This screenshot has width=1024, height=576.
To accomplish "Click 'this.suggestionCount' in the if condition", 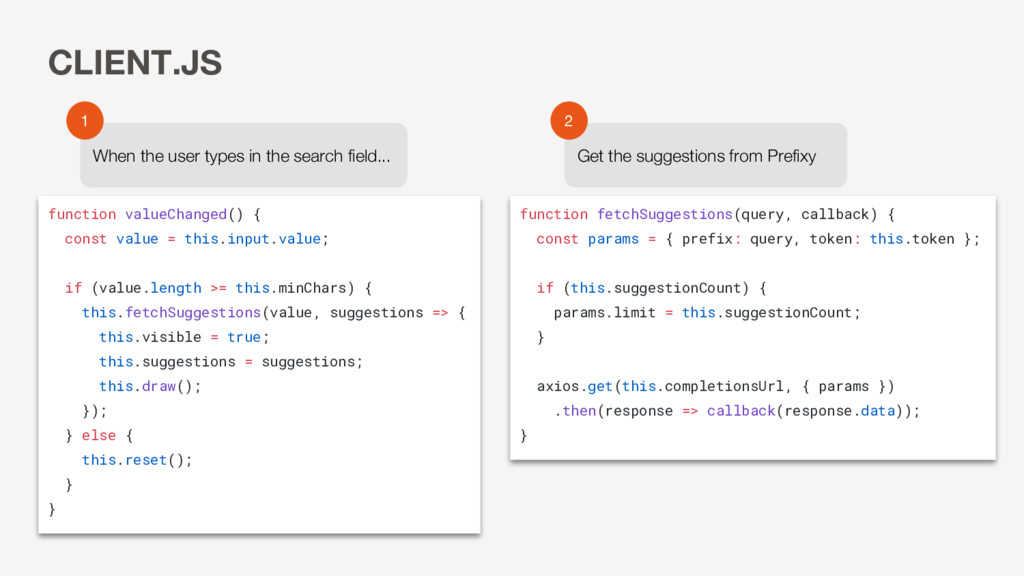I will pyautogui.click(x=656, y=288).
